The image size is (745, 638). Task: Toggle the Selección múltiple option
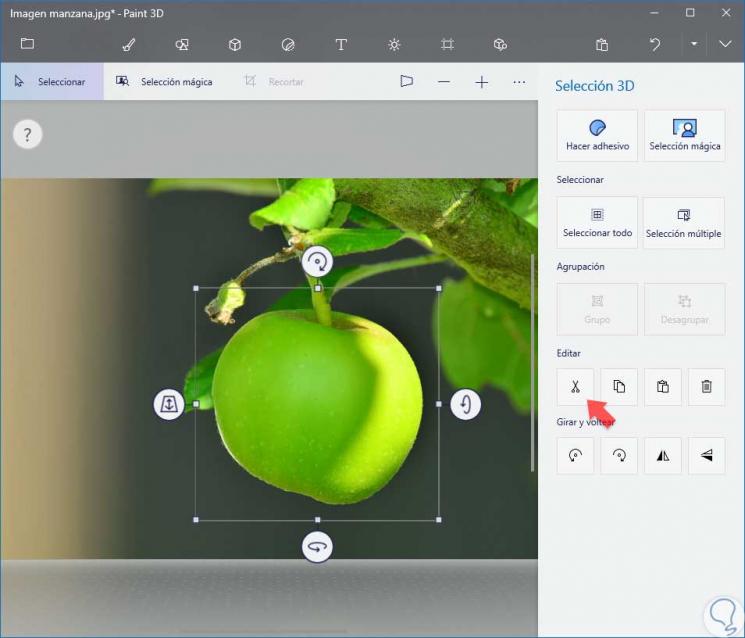[684, 222]
